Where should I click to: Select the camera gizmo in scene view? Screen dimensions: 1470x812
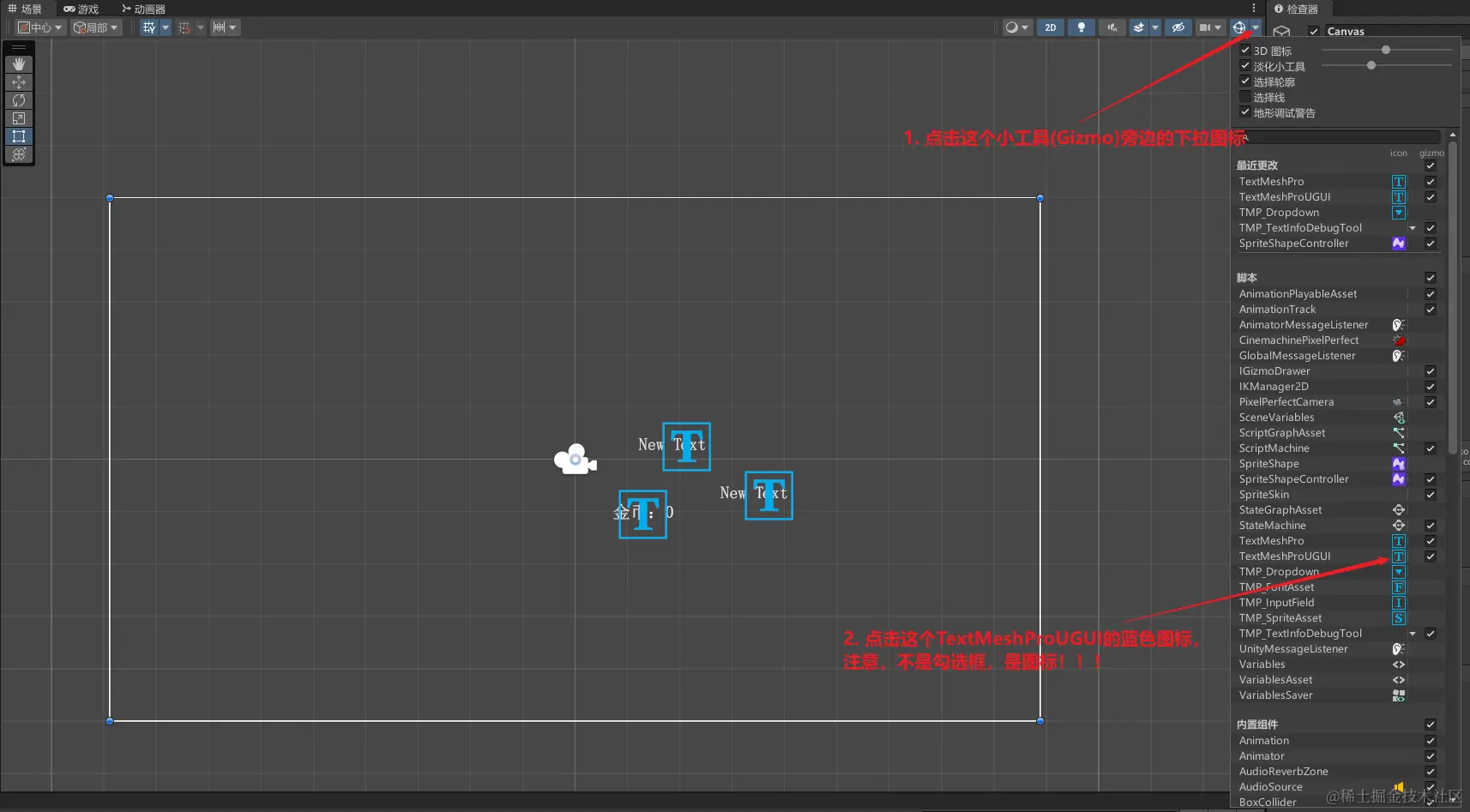tap(575, 460)
